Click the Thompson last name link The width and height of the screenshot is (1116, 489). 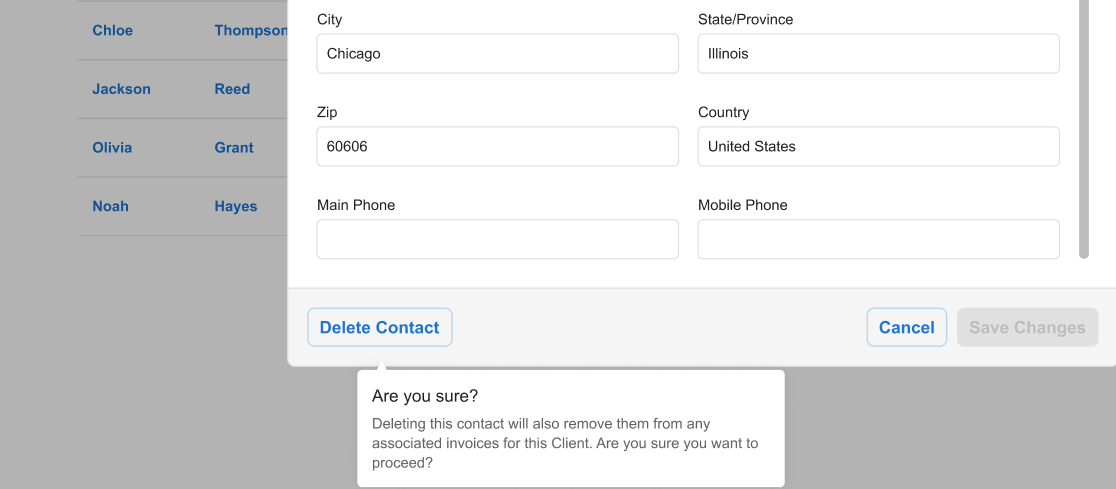[250, 30]
